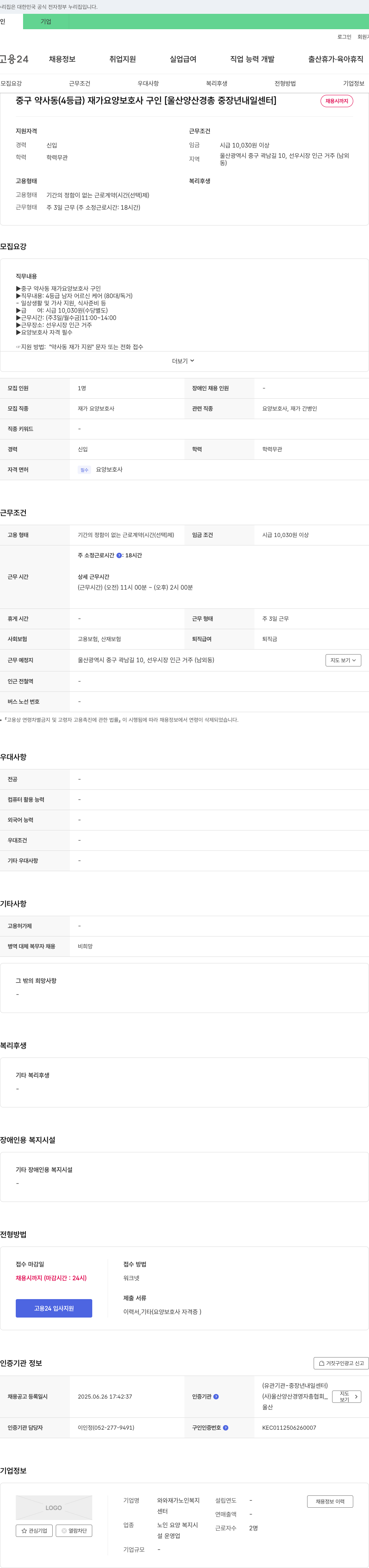Screen dimensions: 369x1568
Task: Jump to 기업정보 section tab
Action: pyautogui.click(x=353, y=83)
